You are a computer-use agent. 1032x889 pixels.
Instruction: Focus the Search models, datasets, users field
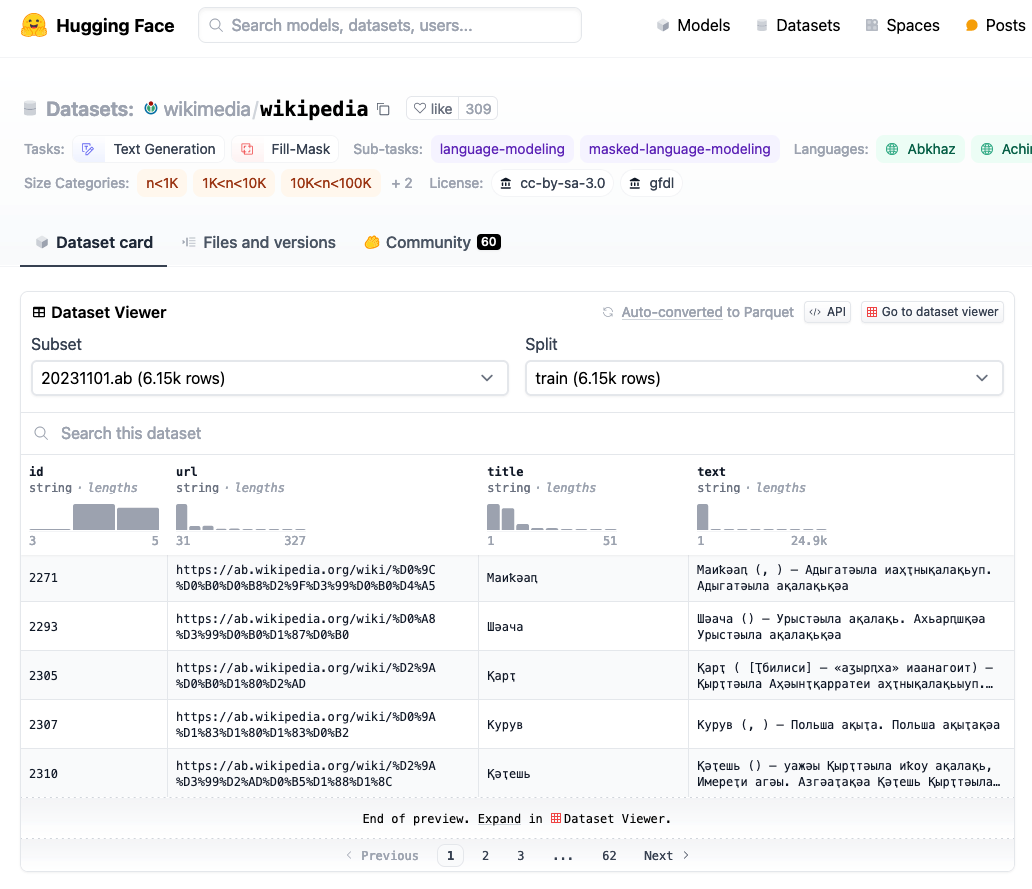[x=390, y=26]
